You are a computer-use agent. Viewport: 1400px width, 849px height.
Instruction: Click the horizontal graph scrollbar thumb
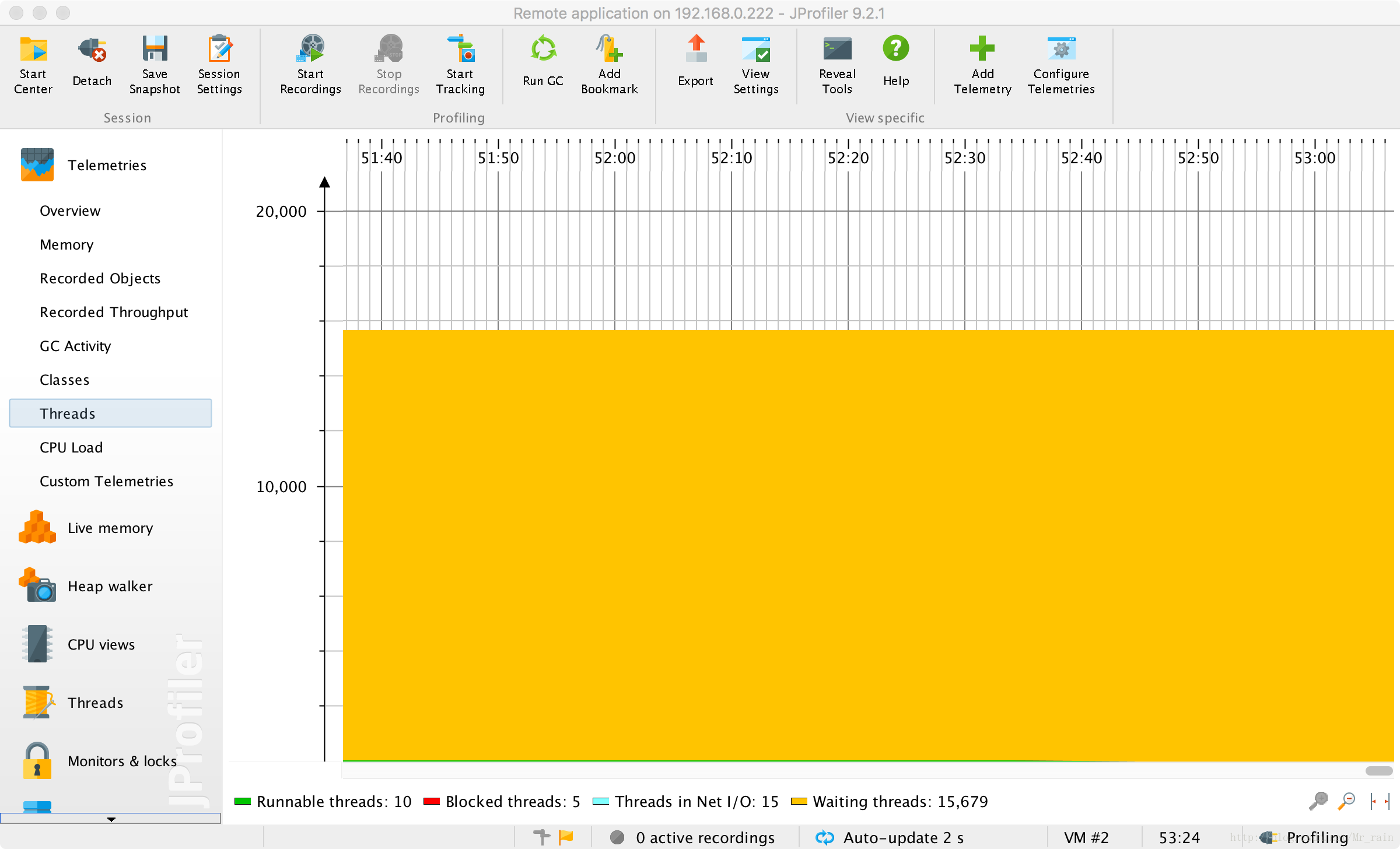click(1379, 771)
